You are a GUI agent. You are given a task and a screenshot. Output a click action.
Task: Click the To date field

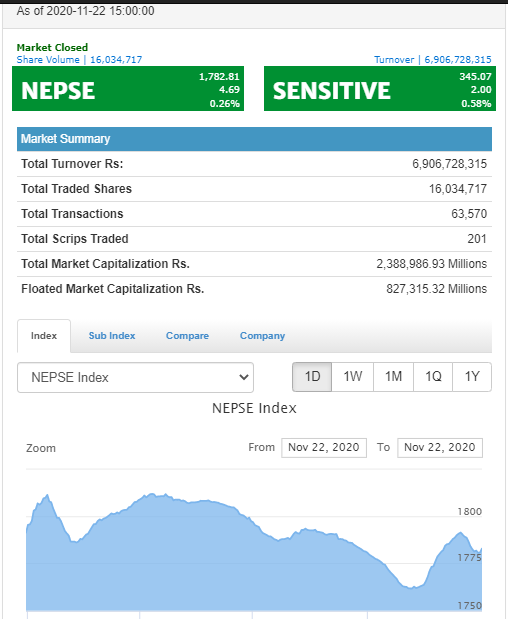tap(440, 448)
